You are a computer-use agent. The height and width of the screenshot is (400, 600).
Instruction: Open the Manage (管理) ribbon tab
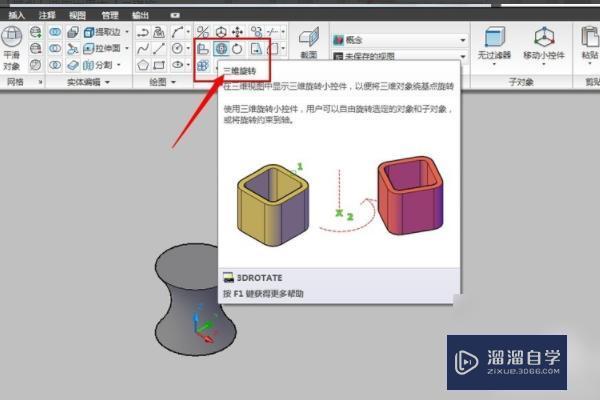110,15
